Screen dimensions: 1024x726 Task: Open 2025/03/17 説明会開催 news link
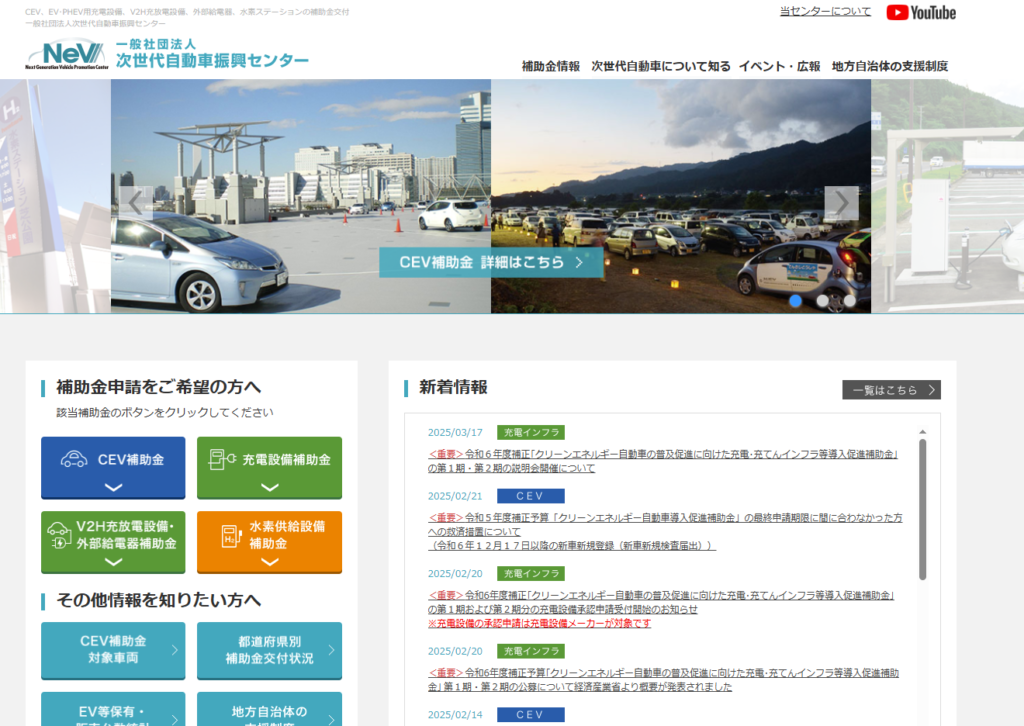pyautogui.click(x=663, y=461)
